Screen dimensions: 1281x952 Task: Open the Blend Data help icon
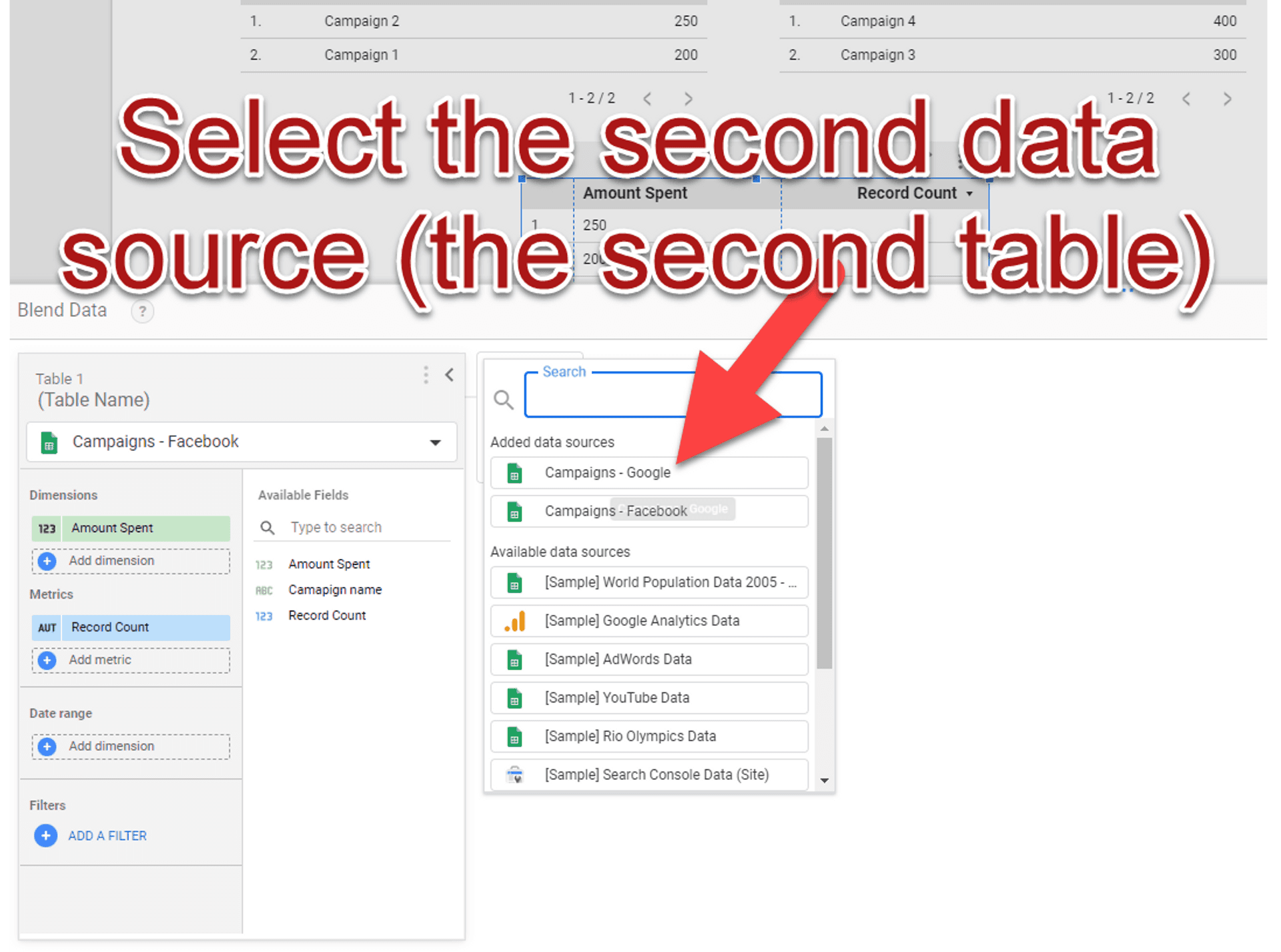[x=142, y=311]
